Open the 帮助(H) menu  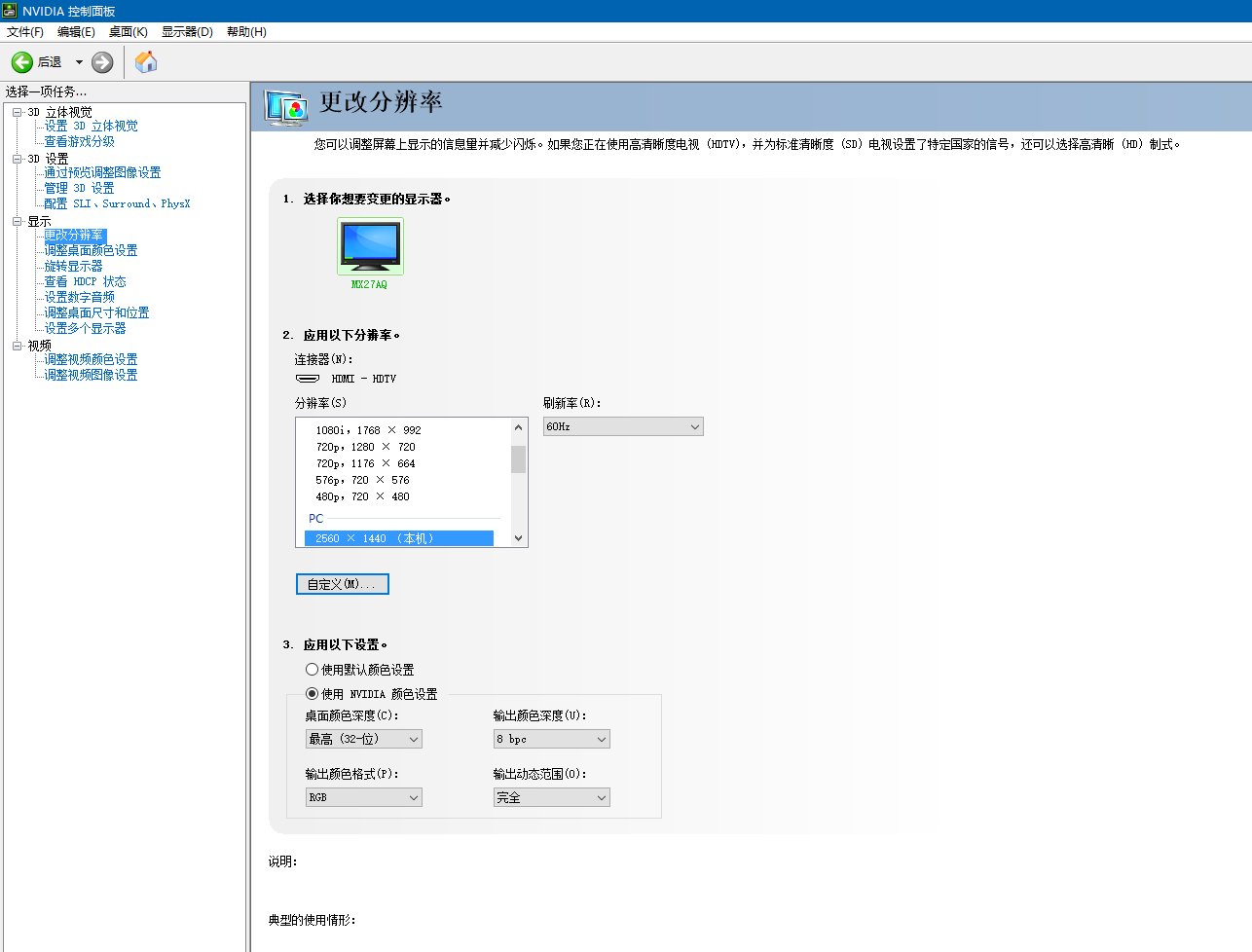tap(246, 32)
